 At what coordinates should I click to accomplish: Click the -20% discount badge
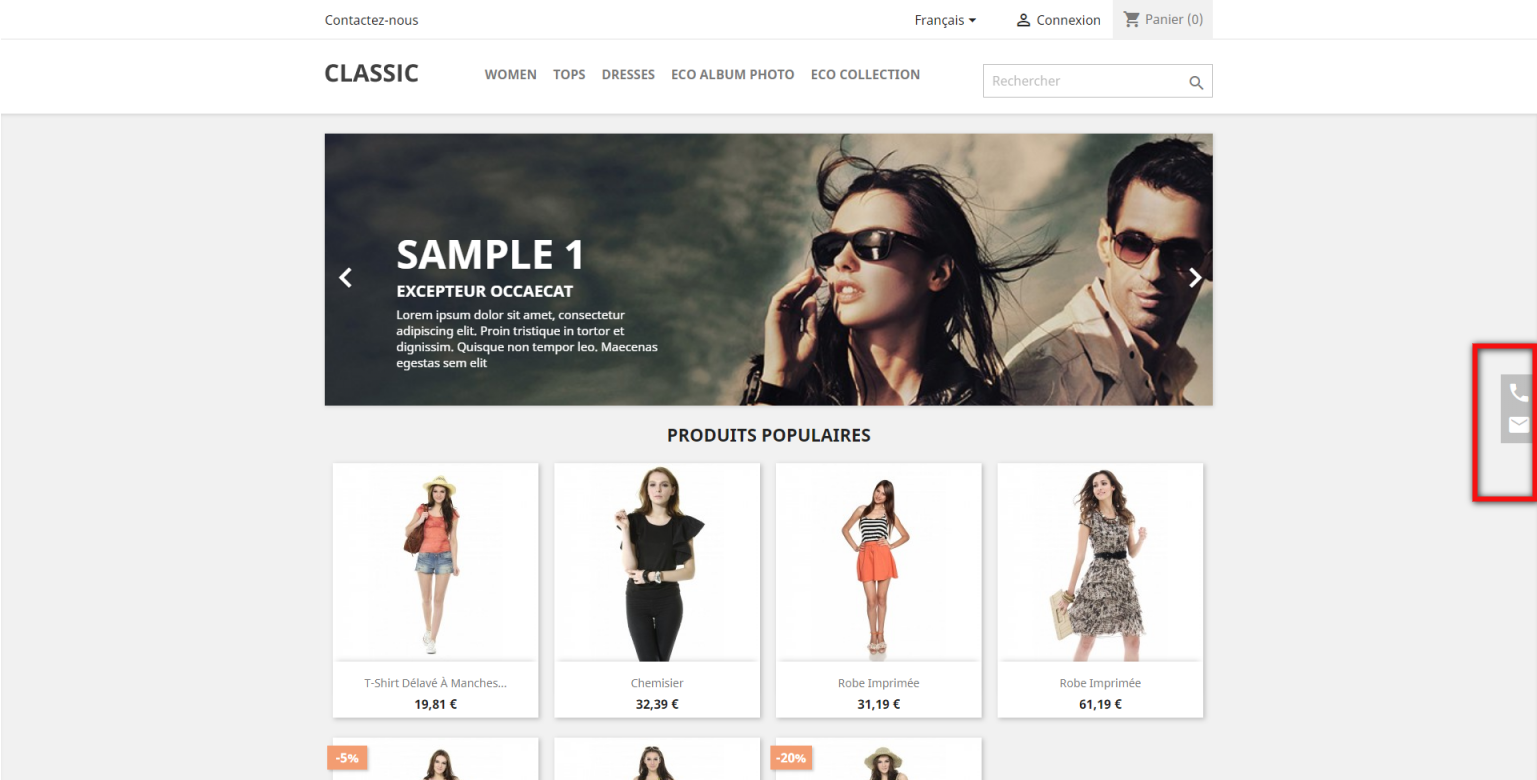[791, 758]
